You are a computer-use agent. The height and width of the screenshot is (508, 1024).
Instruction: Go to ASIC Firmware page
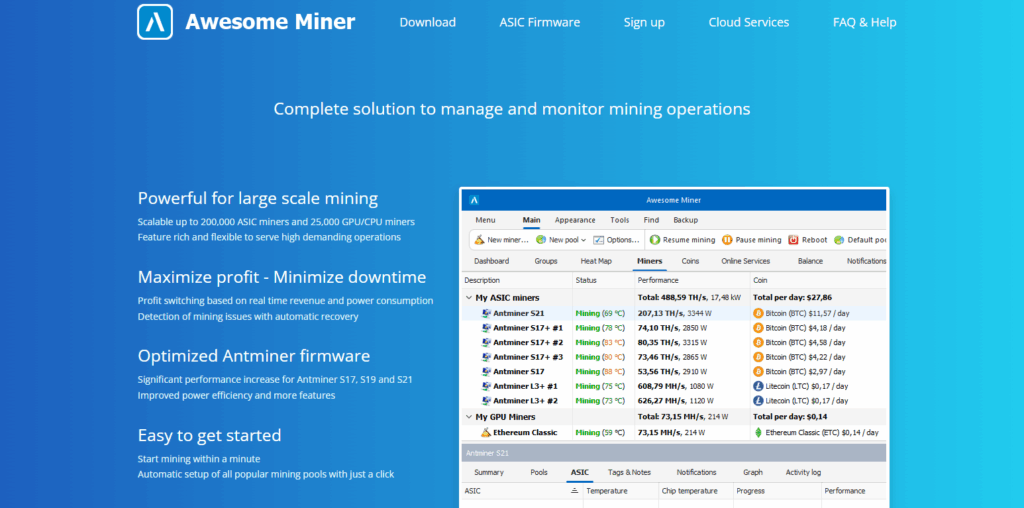tap(539, 22)
